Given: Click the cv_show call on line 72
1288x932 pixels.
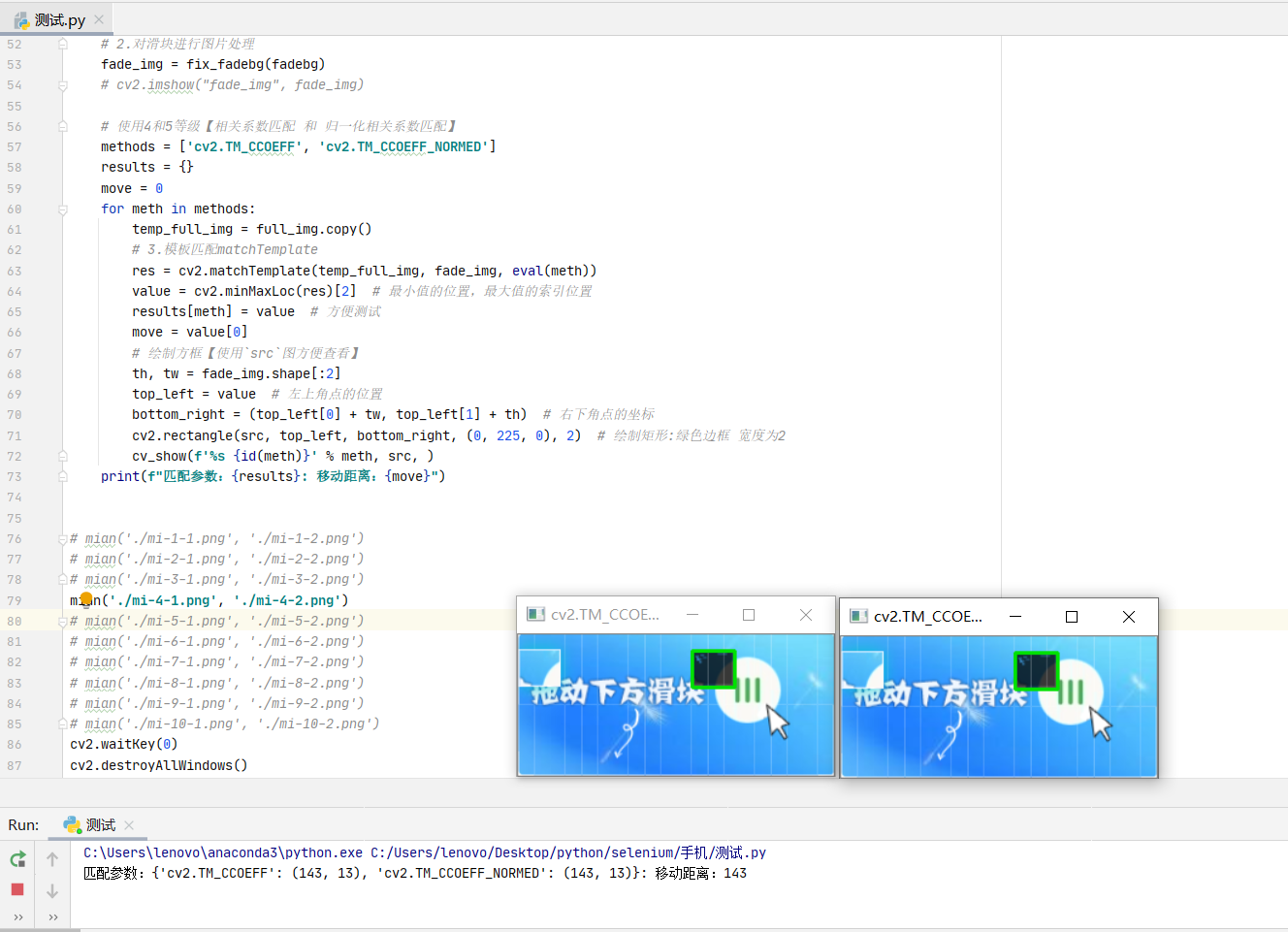Looking at the screenshot, I should pos(283,456).
